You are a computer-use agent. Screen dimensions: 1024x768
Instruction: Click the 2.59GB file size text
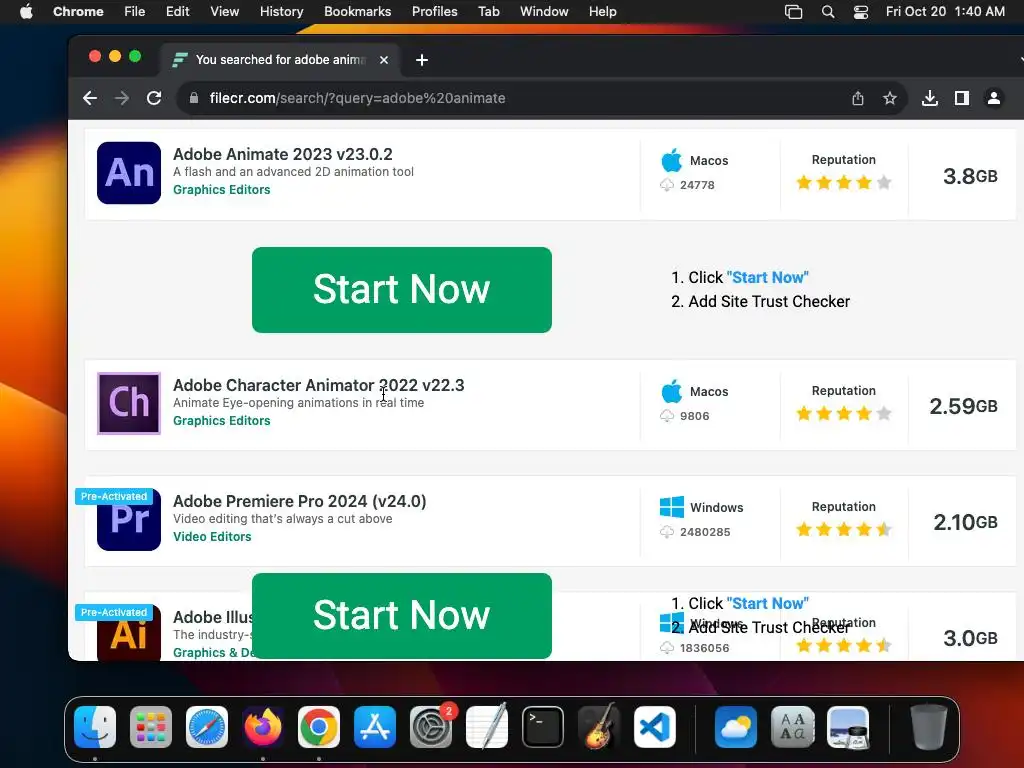click(x=963, y=406)
